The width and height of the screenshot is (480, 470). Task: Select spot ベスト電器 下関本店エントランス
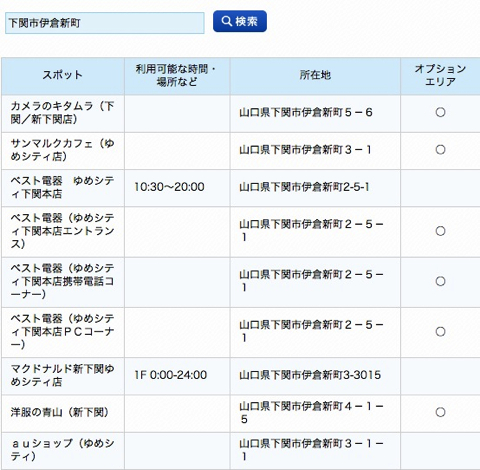click(62, 231)
